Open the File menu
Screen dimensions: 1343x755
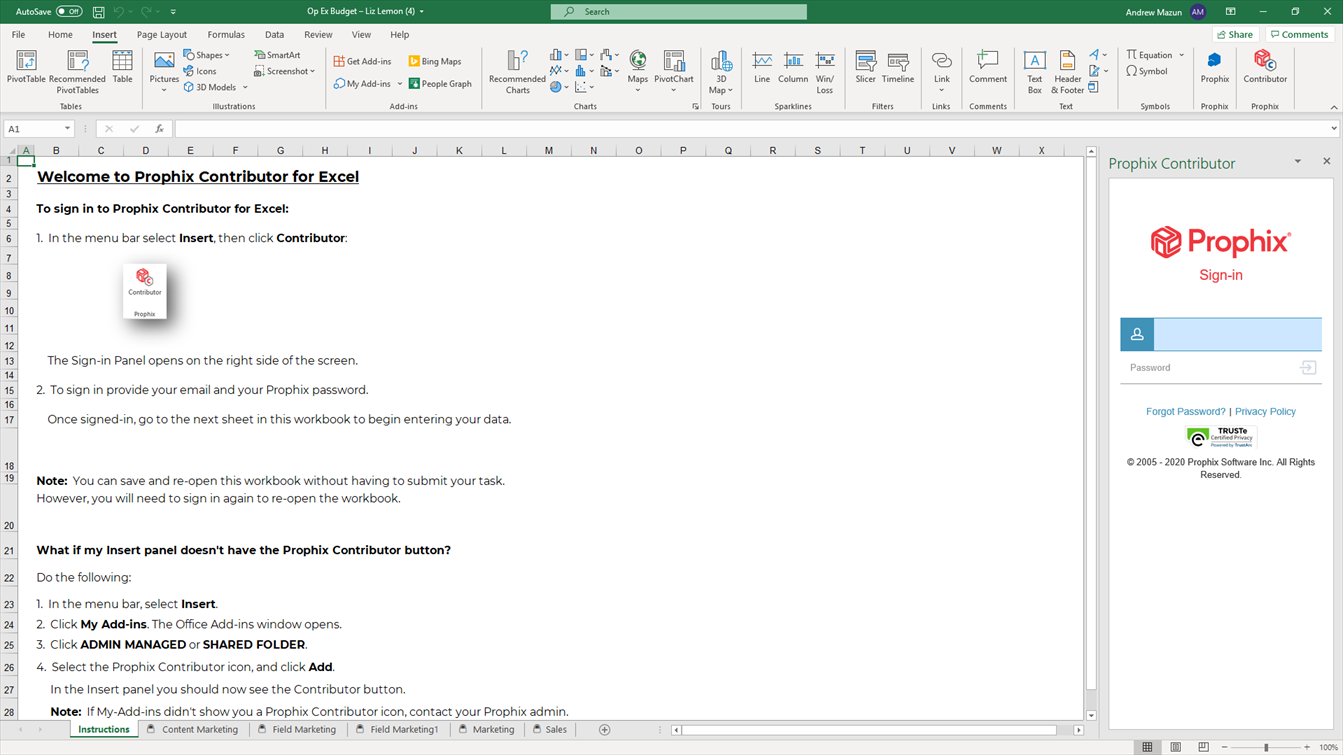tap(18, 34)
